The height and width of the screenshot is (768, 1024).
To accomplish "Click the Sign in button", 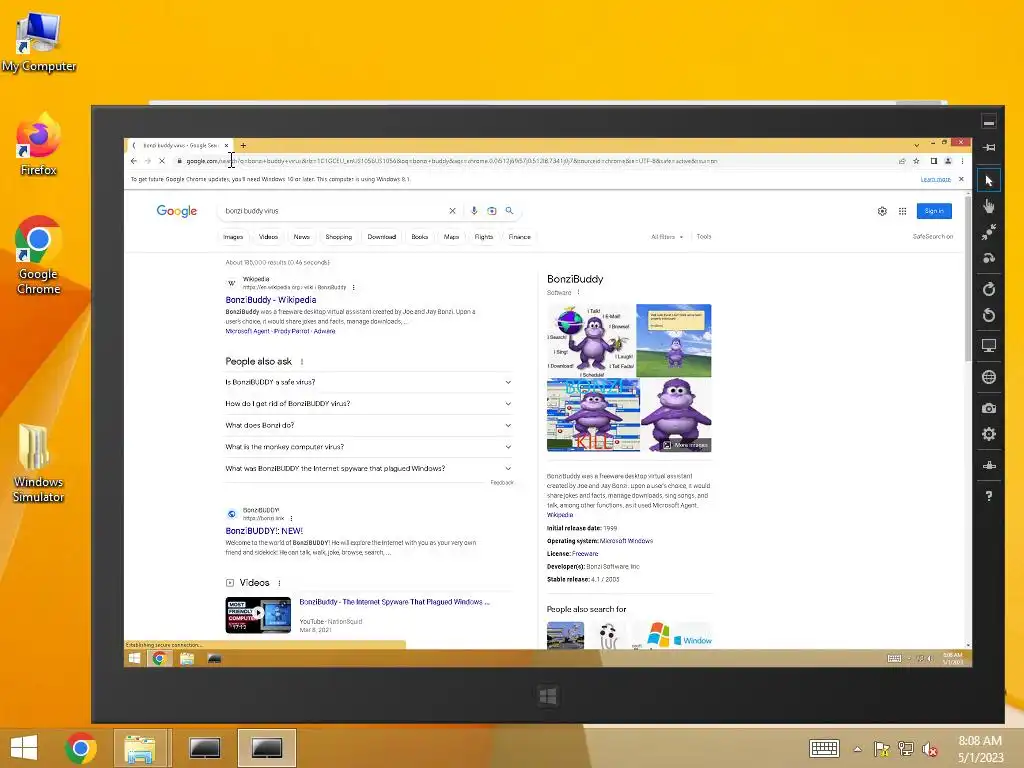I will (x=934, y=211).
